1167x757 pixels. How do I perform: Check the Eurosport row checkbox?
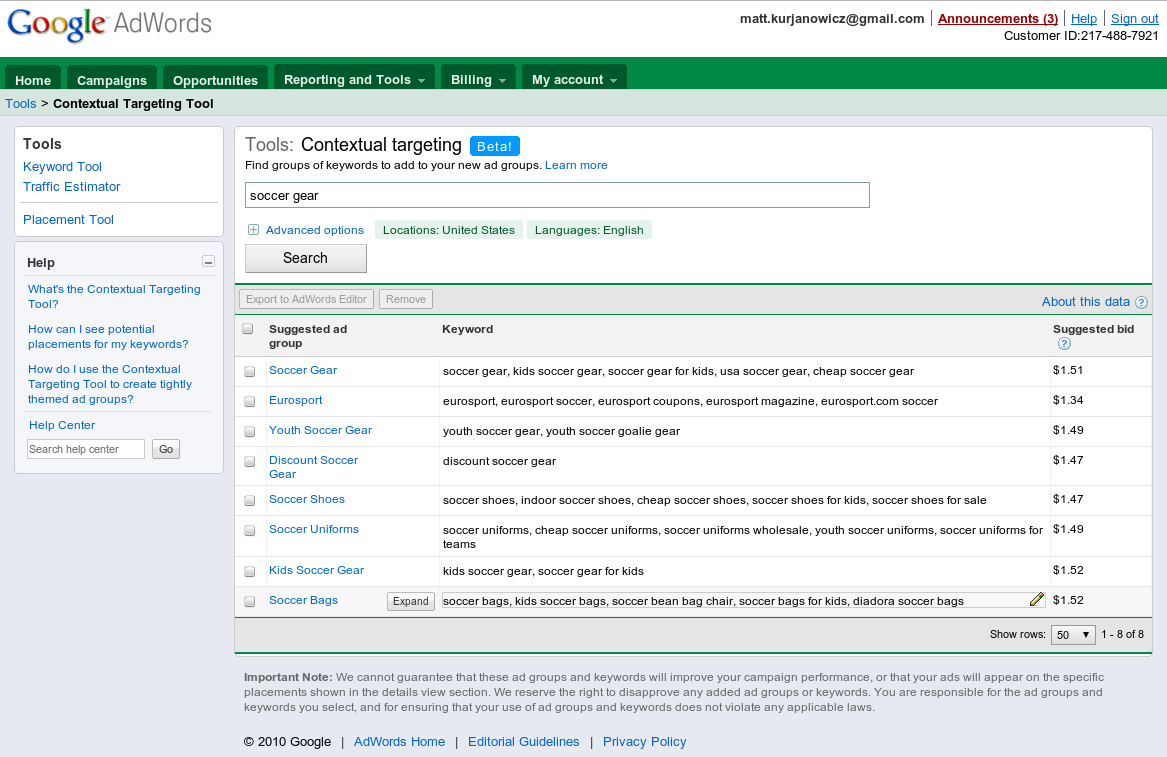click(250, 401)
